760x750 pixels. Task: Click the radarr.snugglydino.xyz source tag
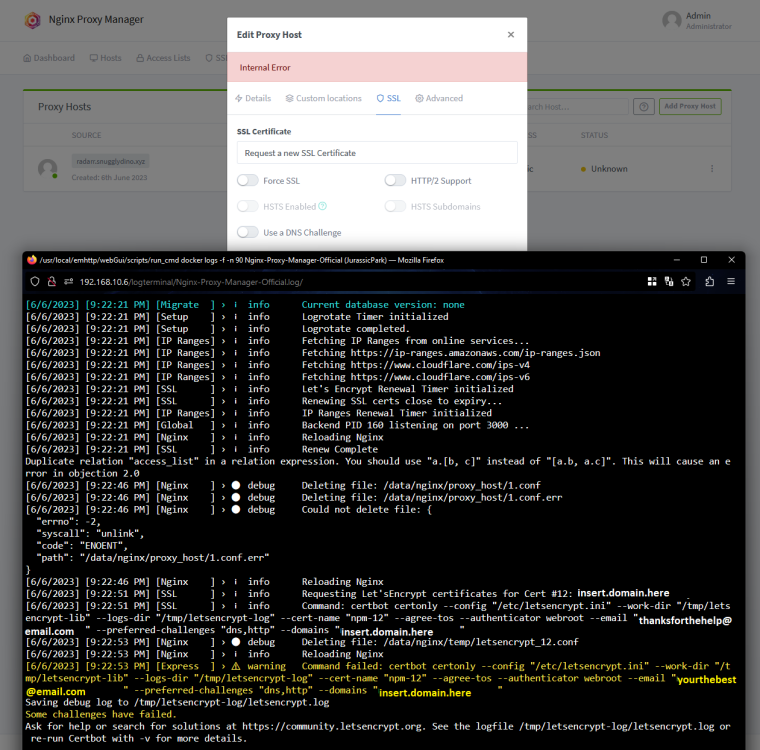(111, 161)
